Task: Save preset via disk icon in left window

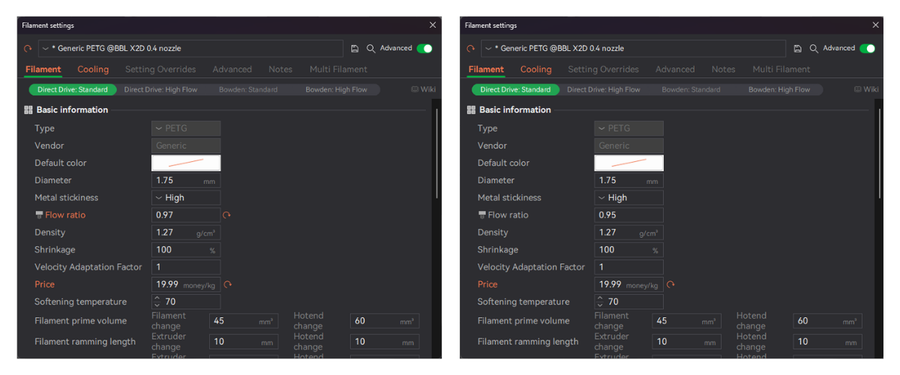Action: [x=355, y=49]
